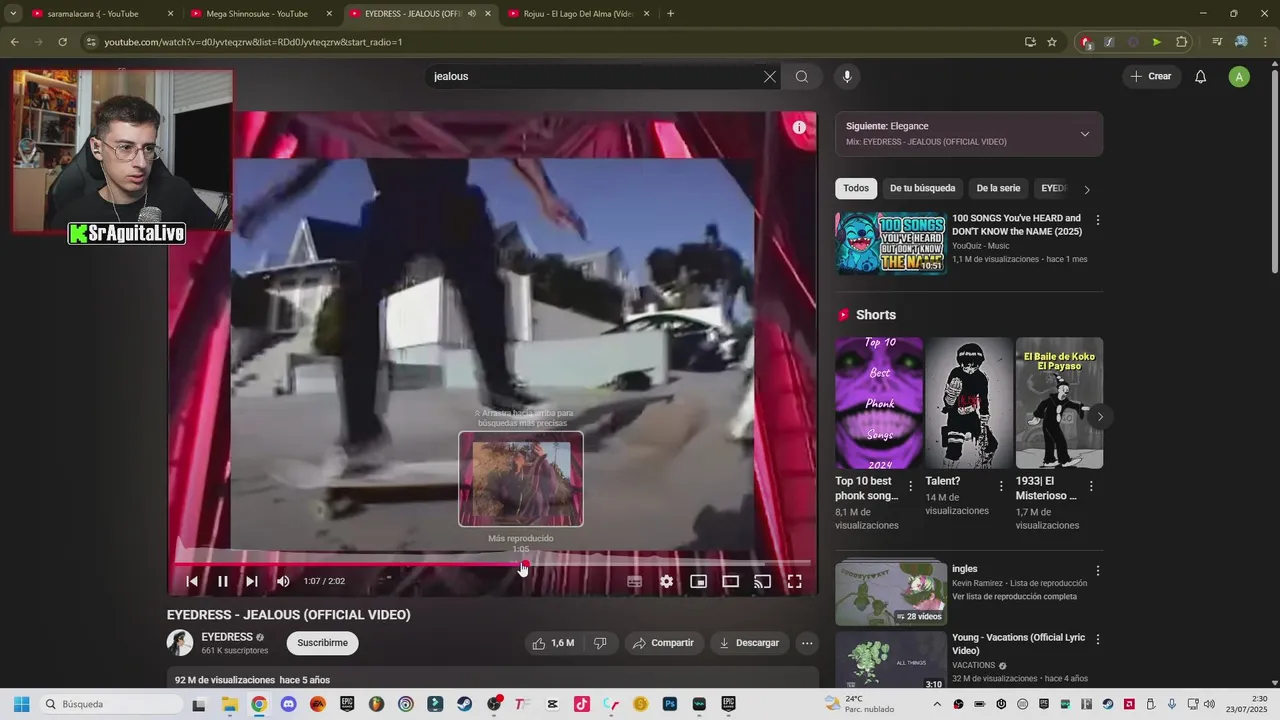The width and height of the screenshot is (1280, 720).
Task: Run search with magnifier button
Action: (802, 76)
